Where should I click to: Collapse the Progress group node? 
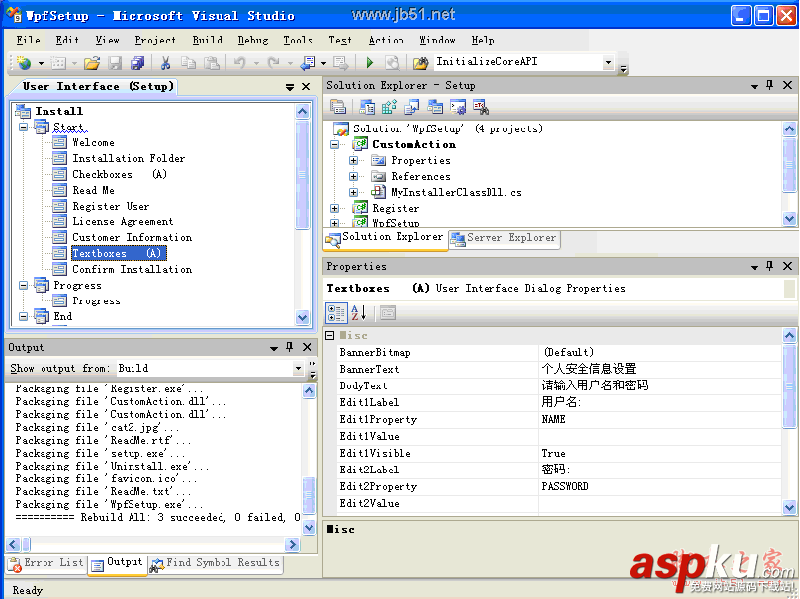pos(23,285)
